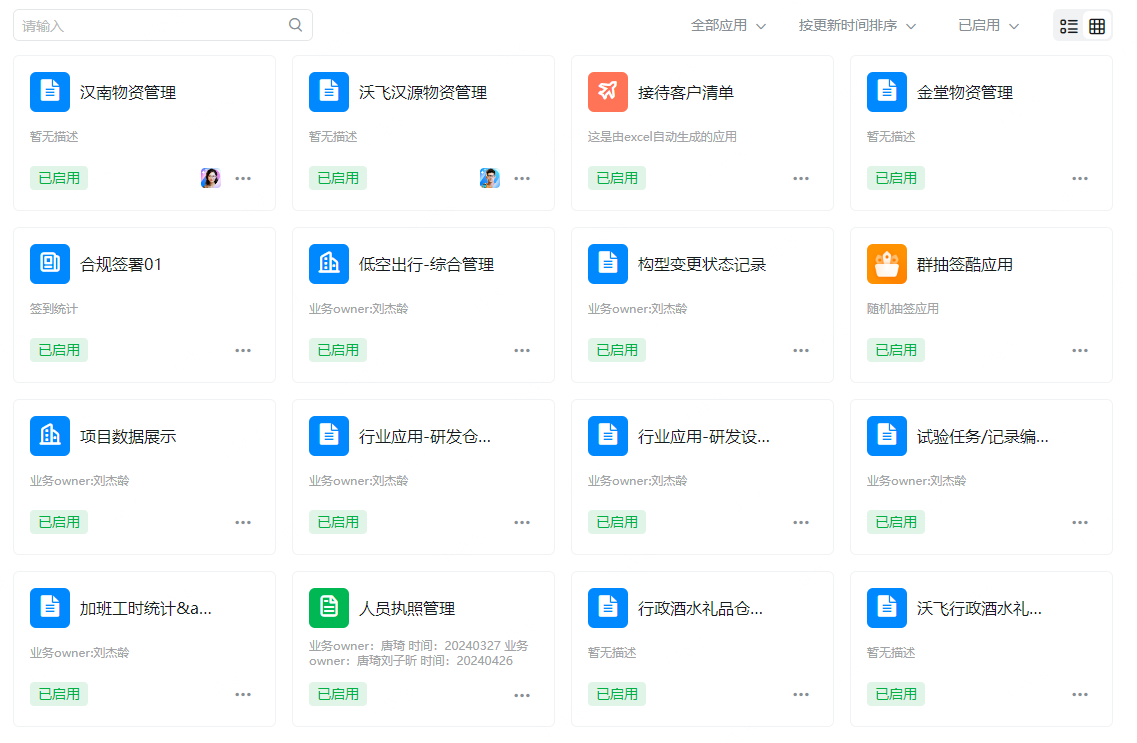1137x743 pixels.
Task: Open 试验任务/记录编... app icon
Action: coord(887,436)
